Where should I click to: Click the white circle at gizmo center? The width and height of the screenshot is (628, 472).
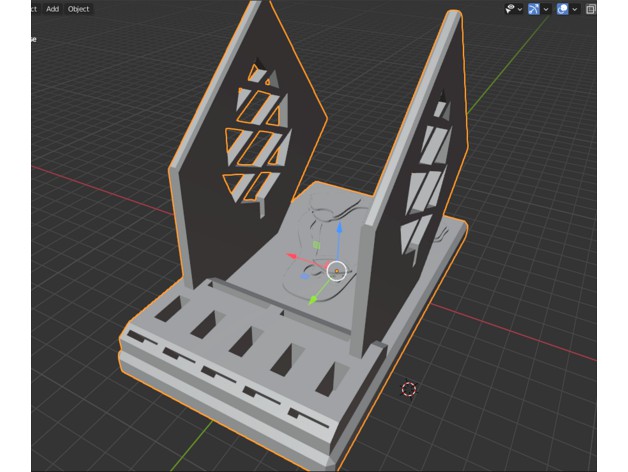click(x=337, y=271)
